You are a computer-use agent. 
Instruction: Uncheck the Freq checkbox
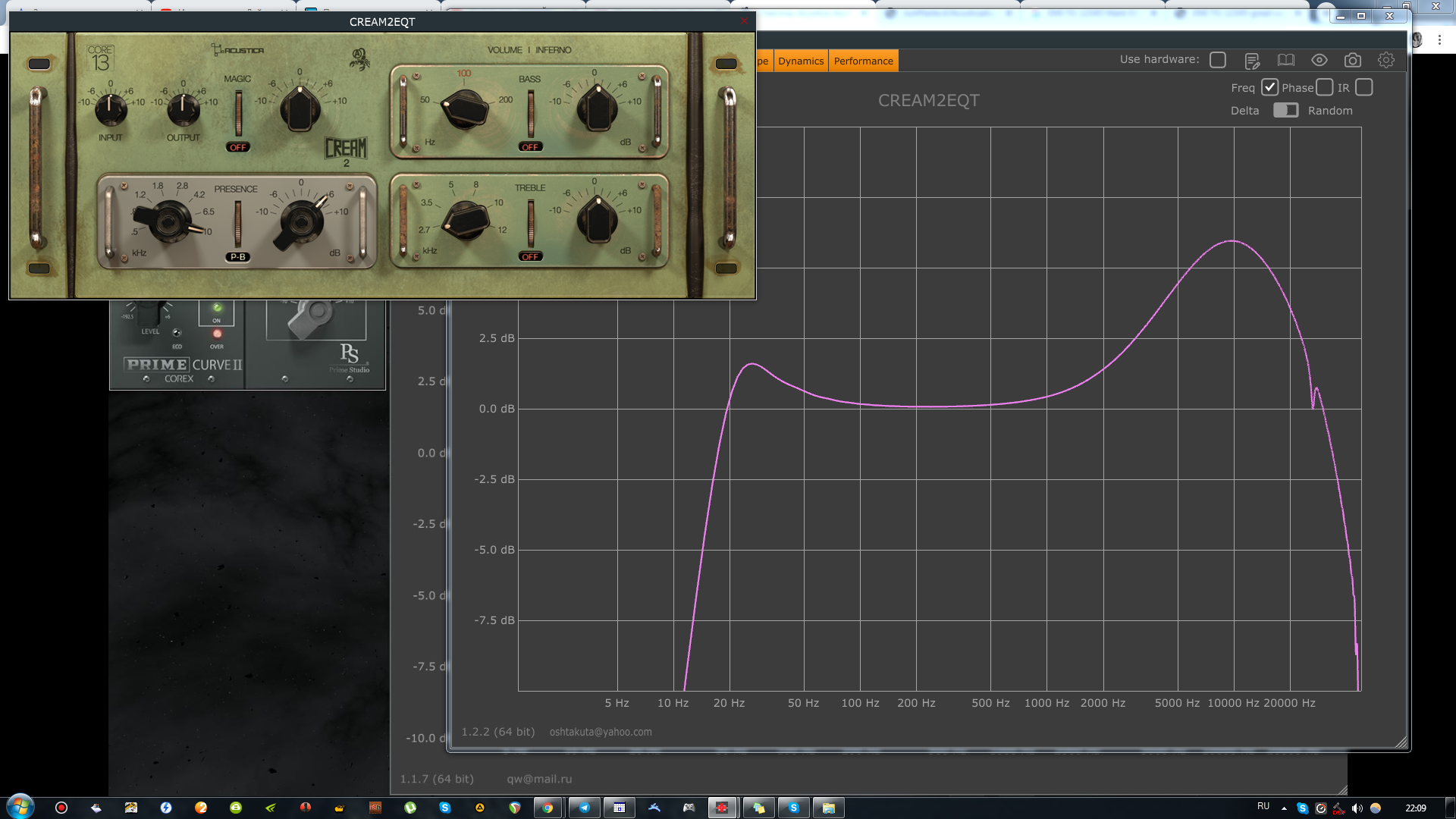click(x=1269, y=87)
